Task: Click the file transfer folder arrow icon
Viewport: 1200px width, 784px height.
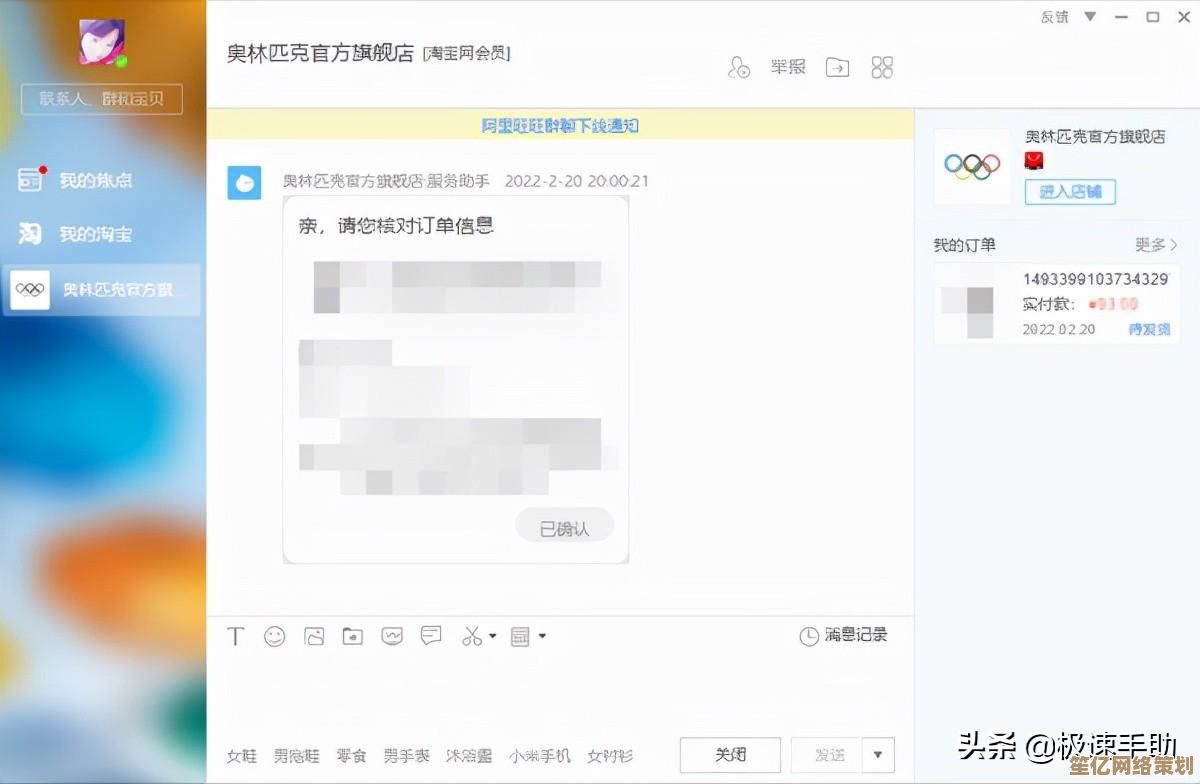Action: (x=837, y=67)
